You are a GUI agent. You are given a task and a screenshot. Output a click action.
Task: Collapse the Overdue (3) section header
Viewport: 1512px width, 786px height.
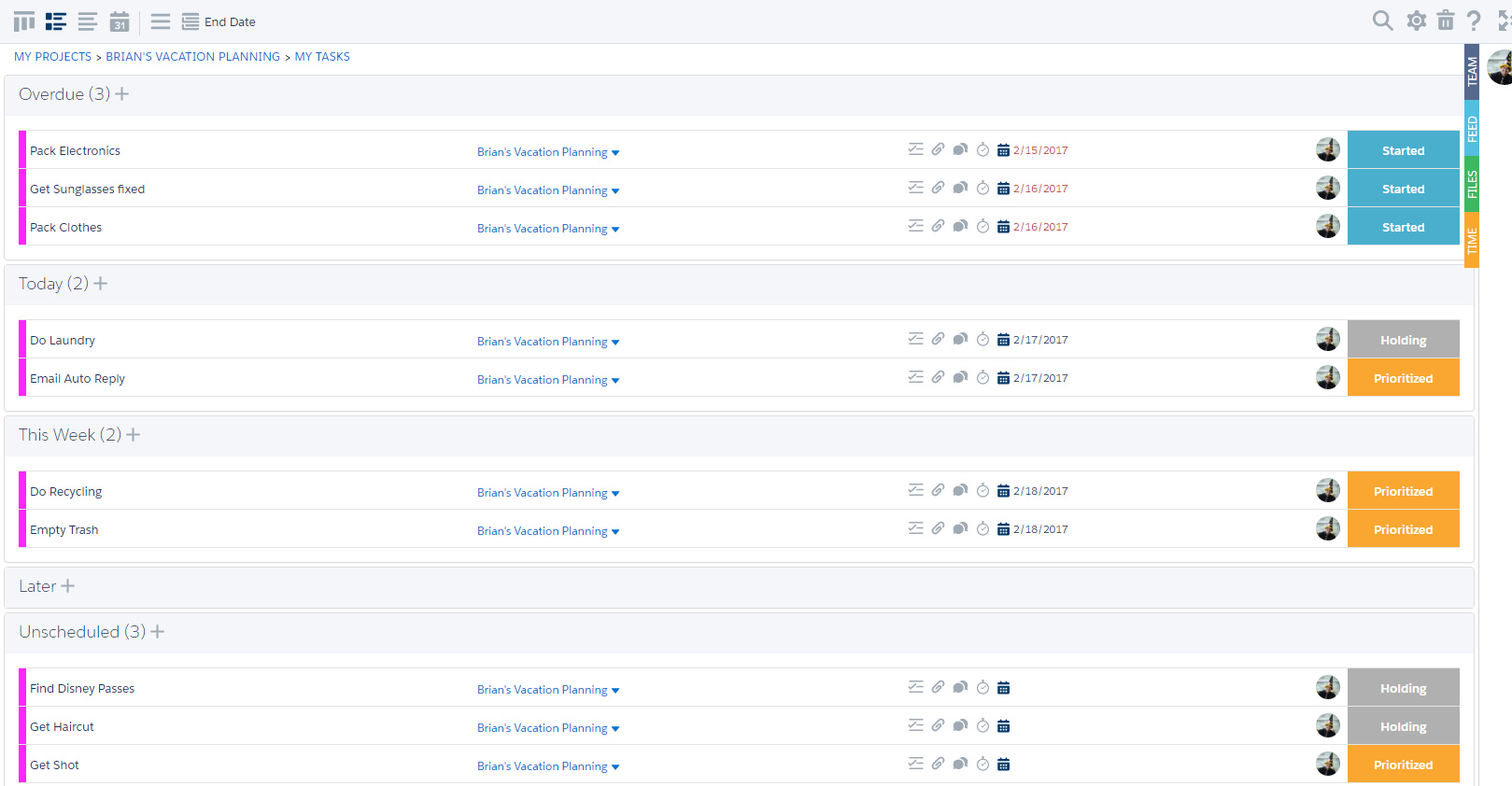click(64, 94)
